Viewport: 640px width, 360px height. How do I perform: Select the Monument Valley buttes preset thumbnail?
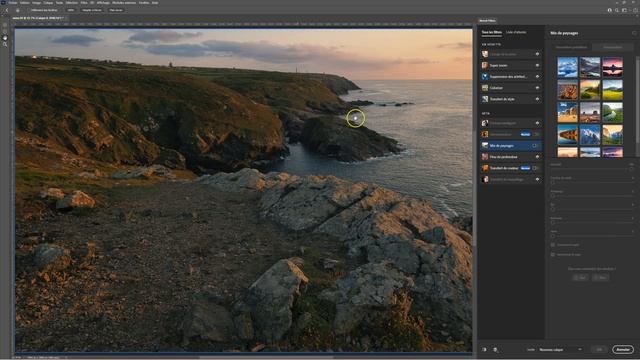click(590, 112)
